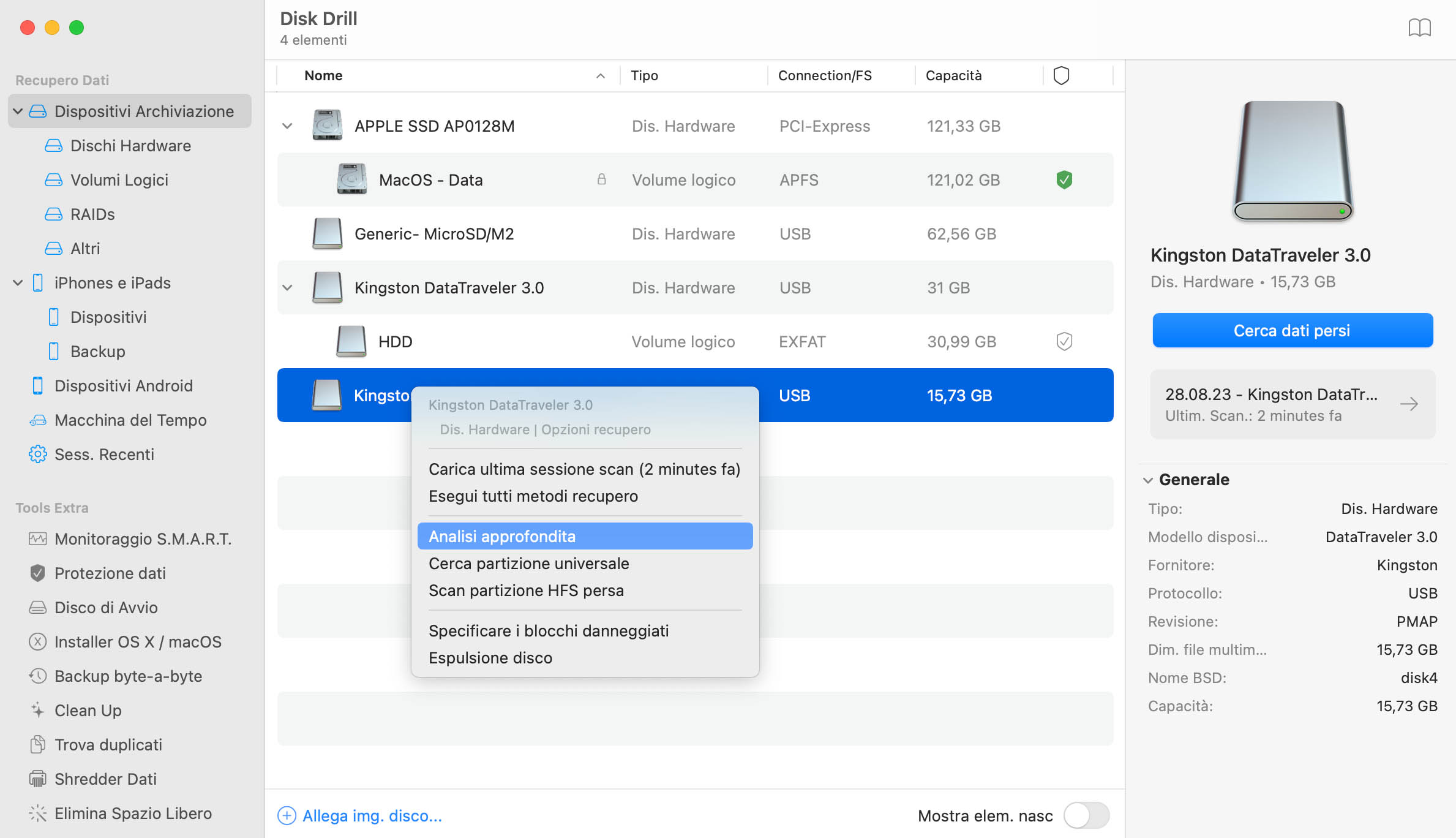The height and width of the screenshot is (838, 1456).
Task: Collapse Kingston DataTraveler 3.0 31 GB row chevron
Action: [287, 288]
